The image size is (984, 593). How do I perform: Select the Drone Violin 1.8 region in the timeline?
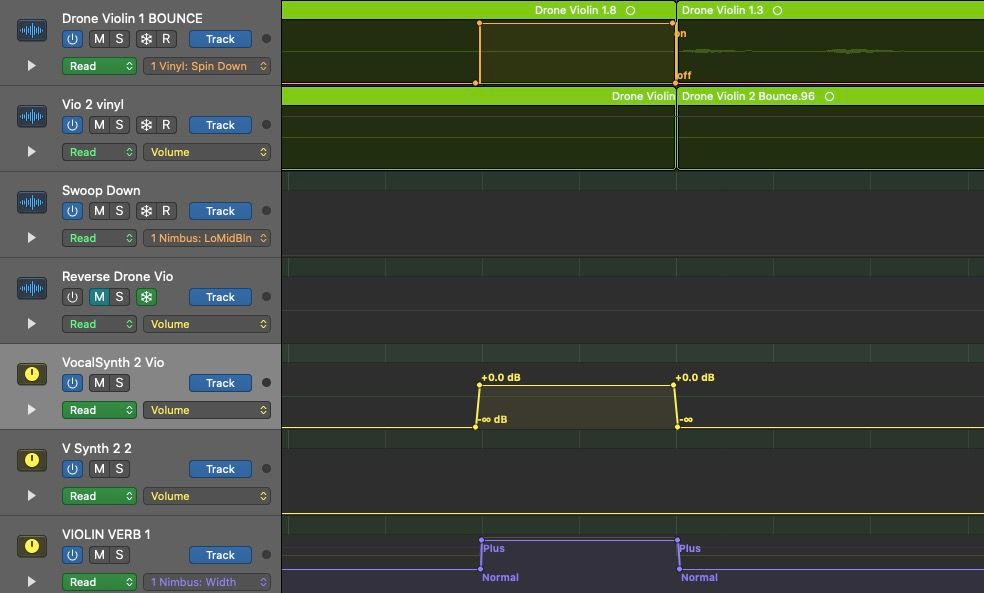[x=575, y=8]
